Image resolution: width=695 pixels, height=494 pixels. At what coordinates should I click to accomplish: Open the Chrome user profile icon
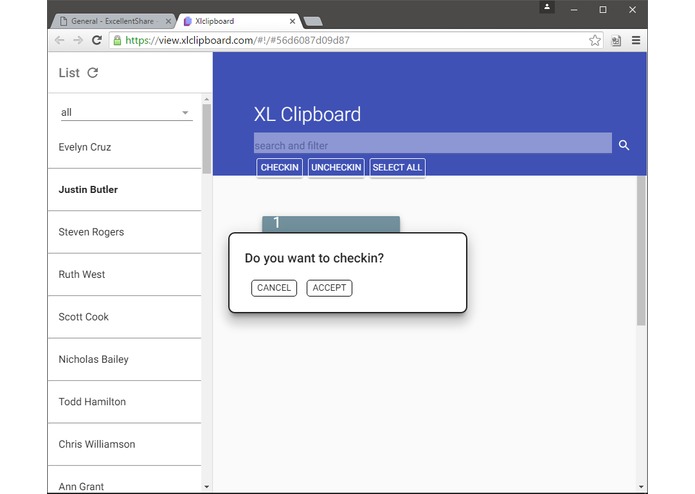(547, 7)
